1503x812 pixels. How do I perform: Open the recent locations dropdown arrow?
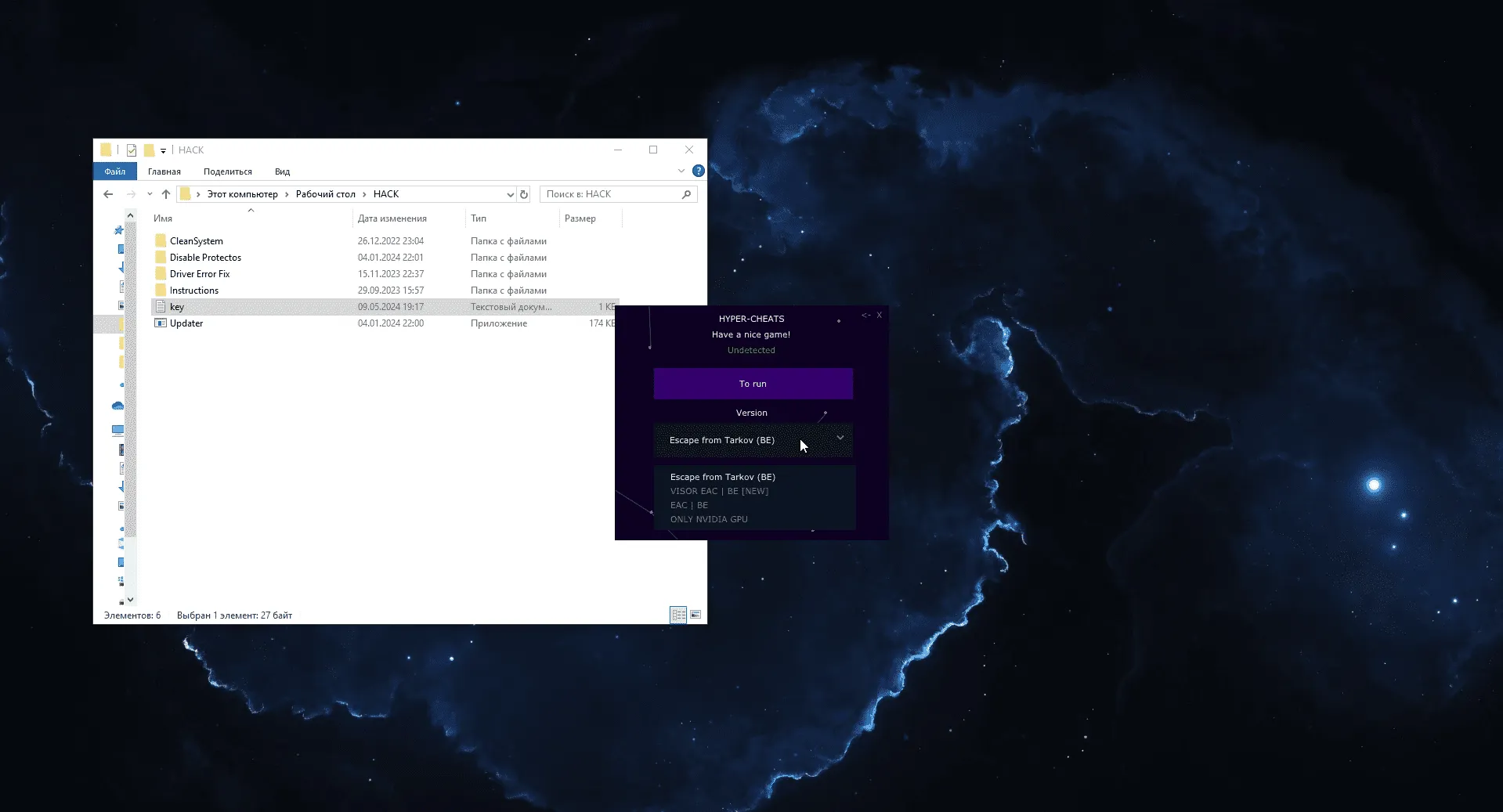150,194
